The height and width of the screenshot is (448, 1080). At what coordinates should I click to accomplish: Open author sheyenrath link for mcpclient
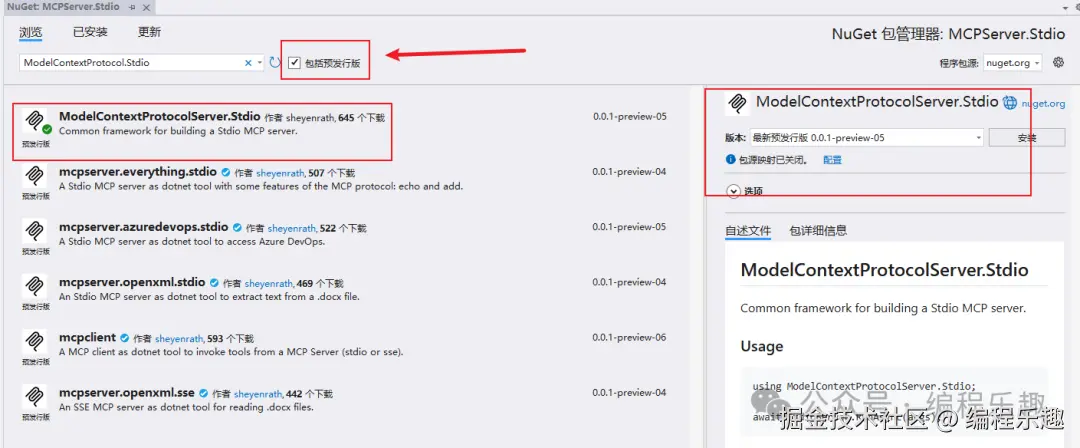pos(180,338)
